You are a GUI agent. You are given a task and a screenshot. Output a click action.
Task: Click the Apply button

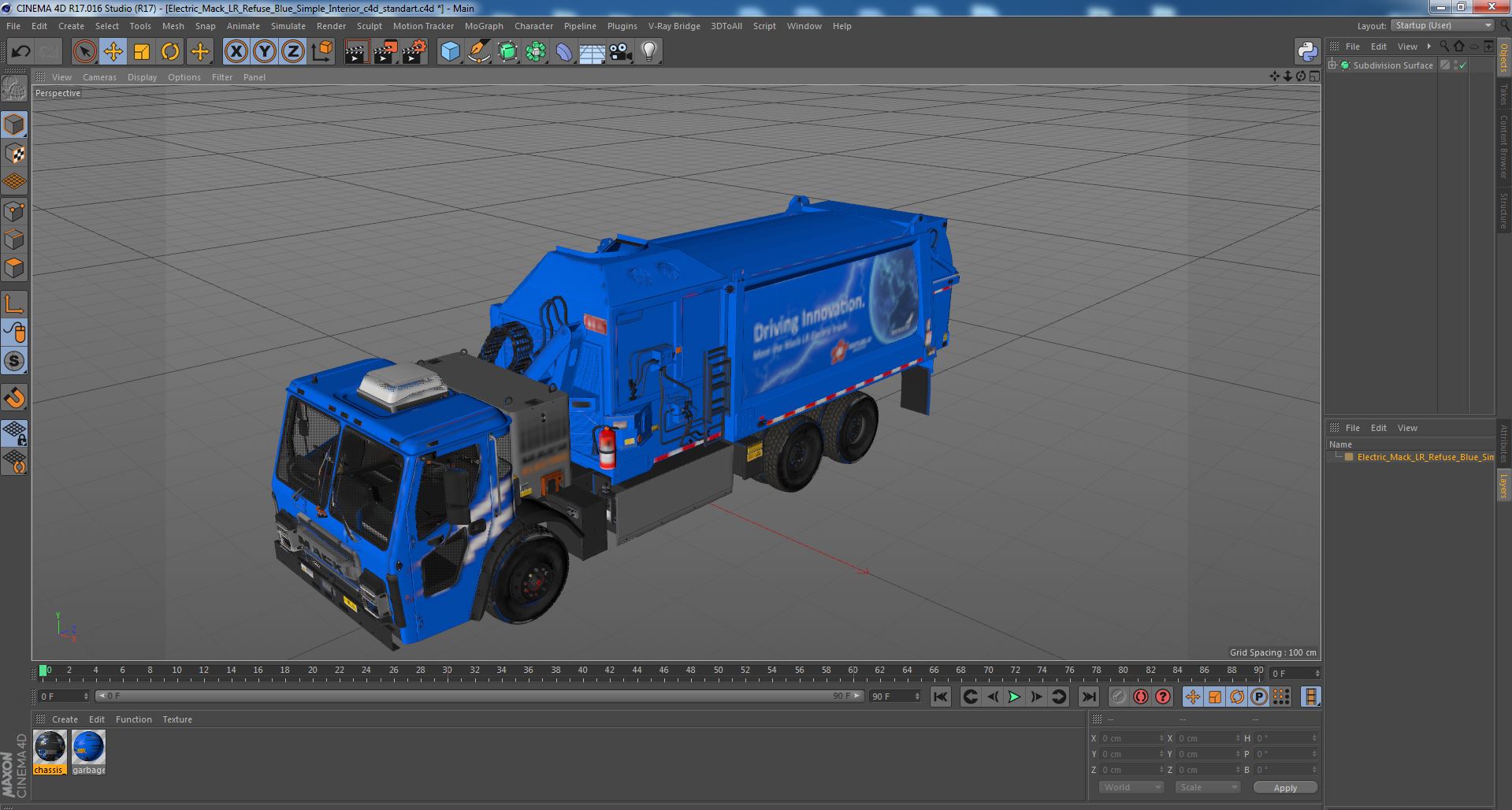(x=1285, y=787)
